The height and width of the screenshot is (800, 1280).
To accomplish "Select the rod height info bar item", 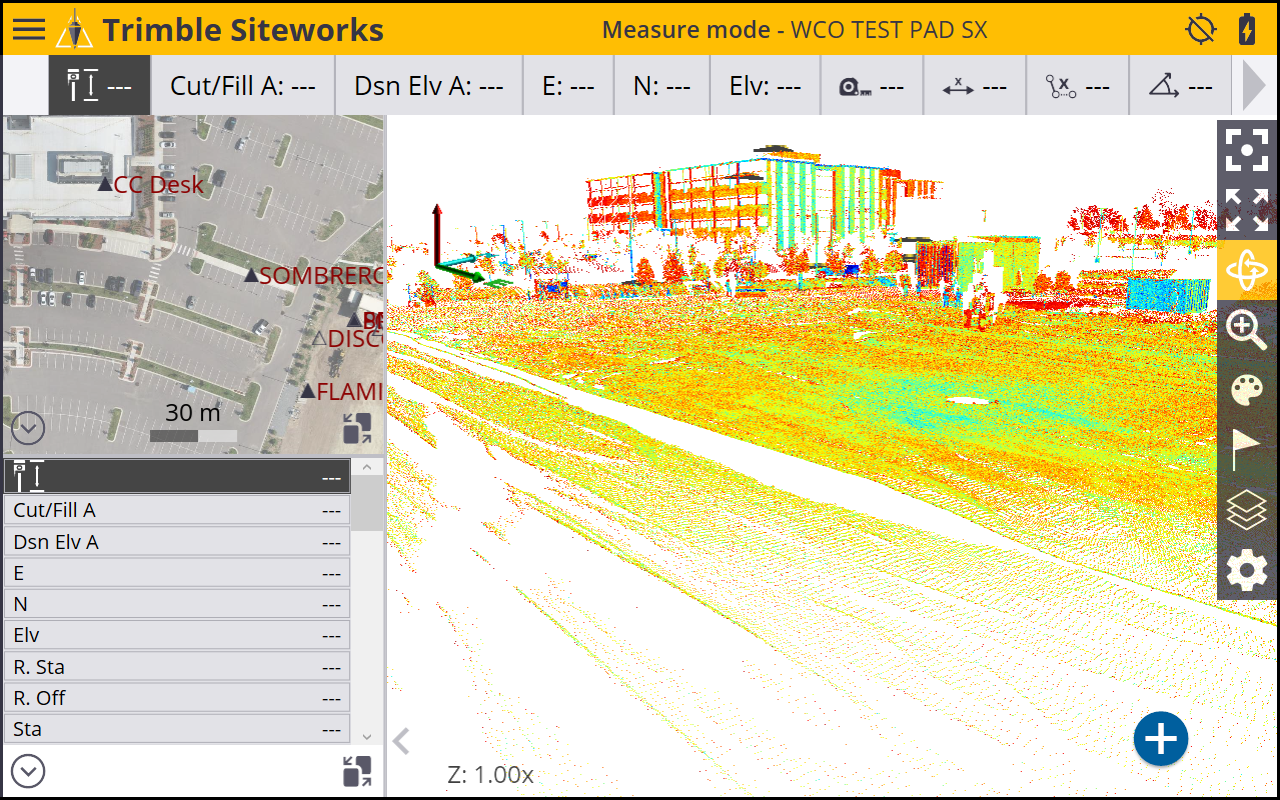I will [x=100, y=85].
